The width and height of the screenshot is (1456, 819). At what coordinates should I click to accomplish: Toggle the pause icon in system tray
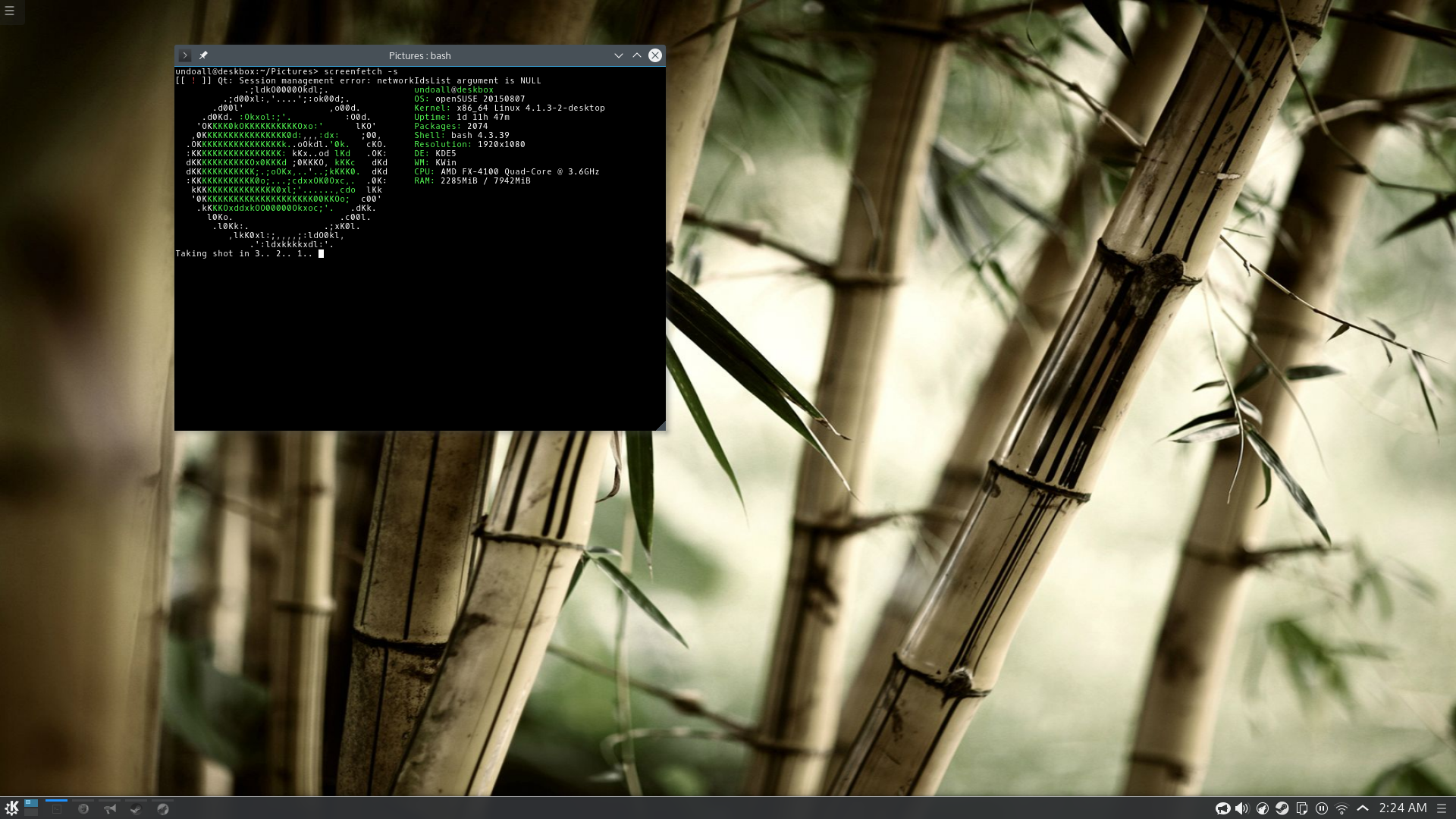(1322, 808)
